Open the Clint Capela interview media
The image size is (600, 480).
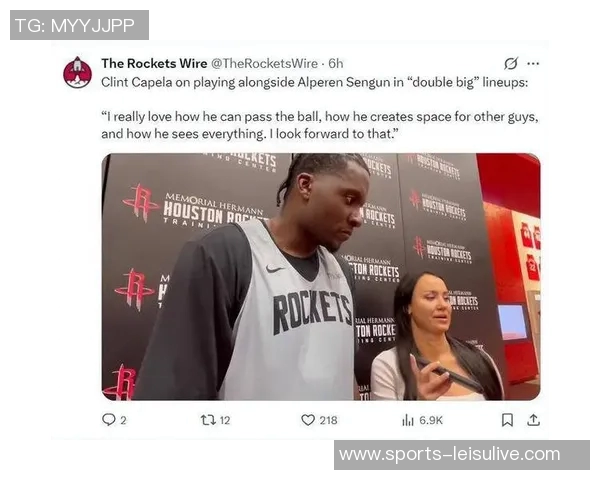(321, 277)
